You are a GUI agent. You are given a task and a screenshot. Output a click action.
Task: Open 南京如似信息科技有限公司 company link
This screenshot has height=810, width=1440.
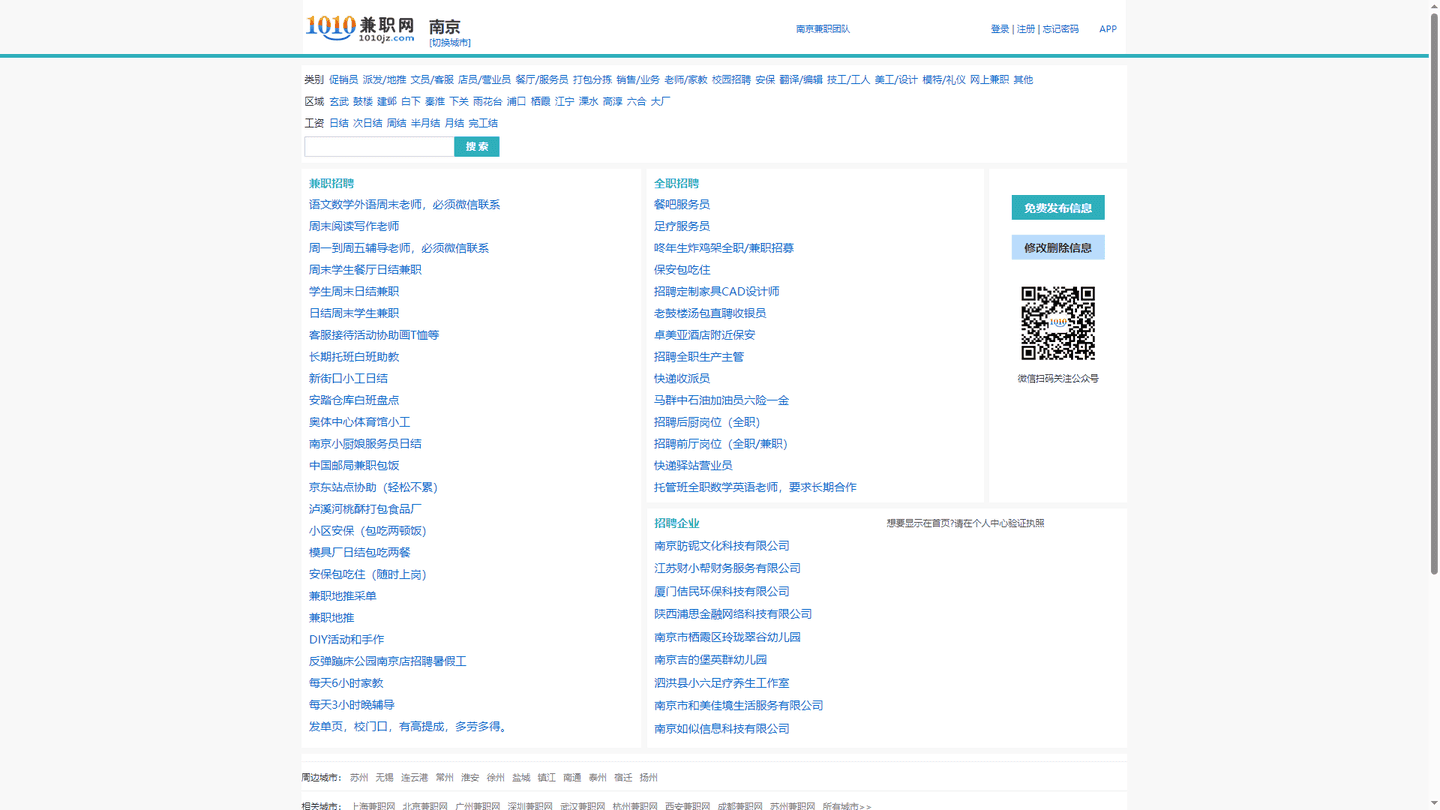722,729
